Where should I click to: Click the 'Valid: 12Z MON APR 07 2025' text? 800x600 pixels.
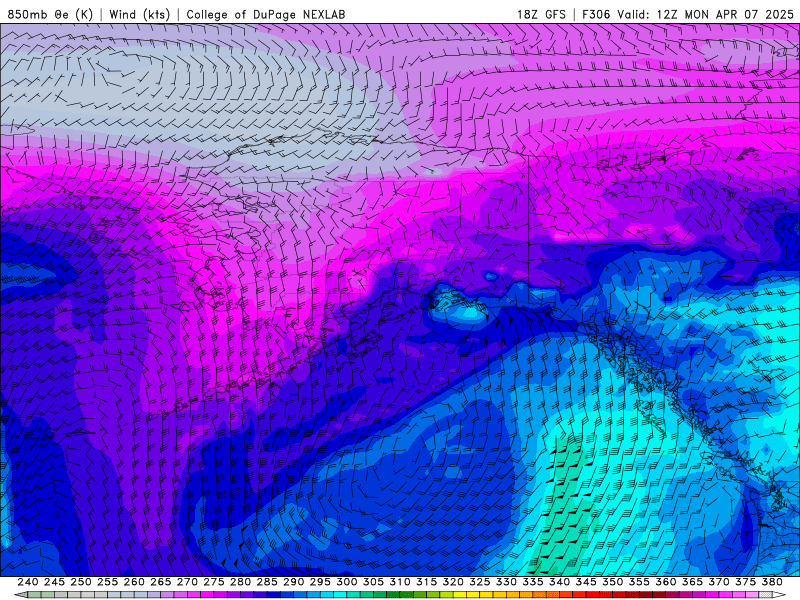(x=706, y=14)
